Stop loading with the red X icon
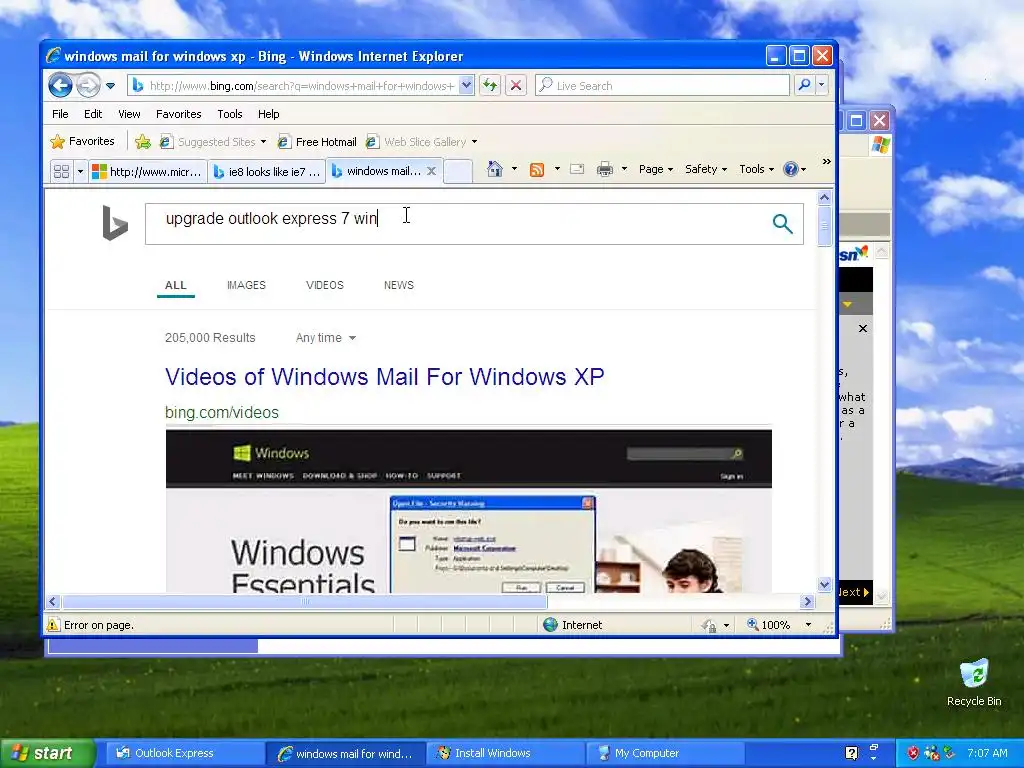 pyautogui.click(x=516, y=86)
